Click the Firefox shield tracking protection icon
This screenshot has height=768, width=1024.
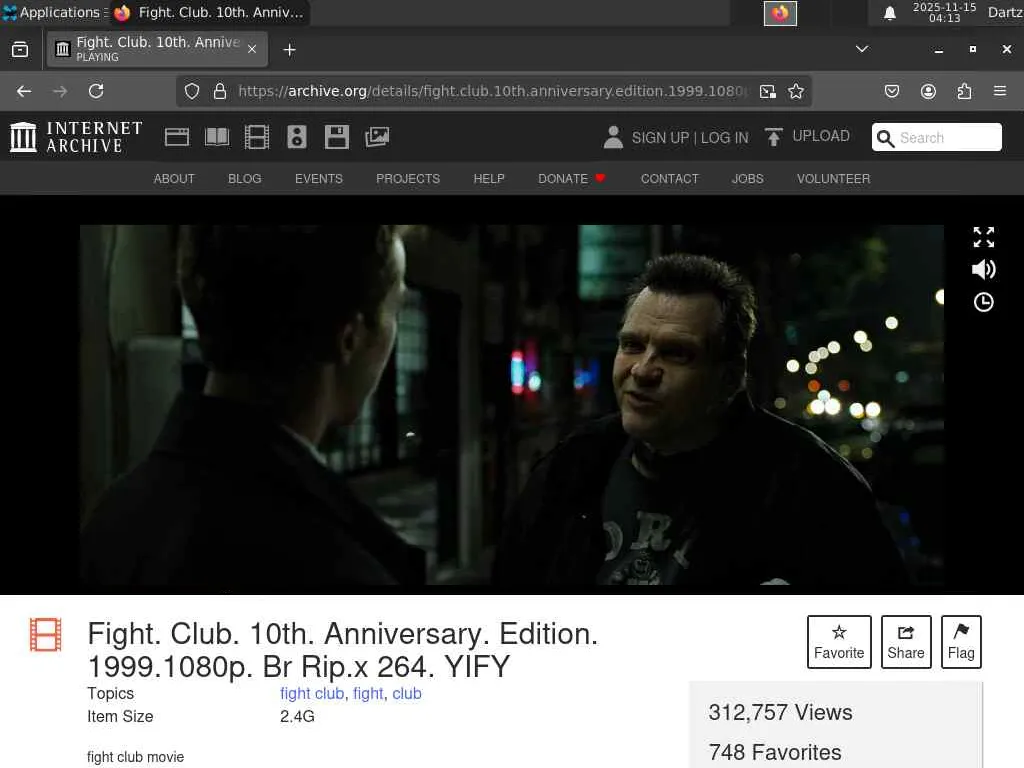191,91
